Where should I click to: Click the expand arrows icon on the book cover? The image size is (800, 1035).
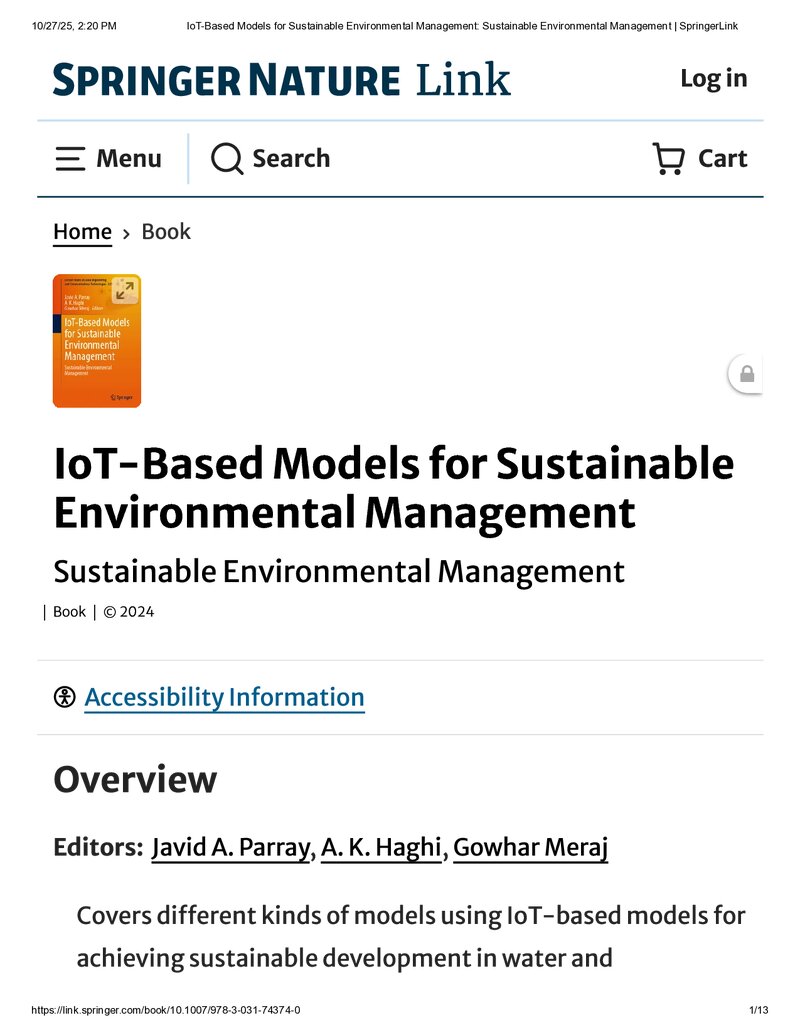124,290
